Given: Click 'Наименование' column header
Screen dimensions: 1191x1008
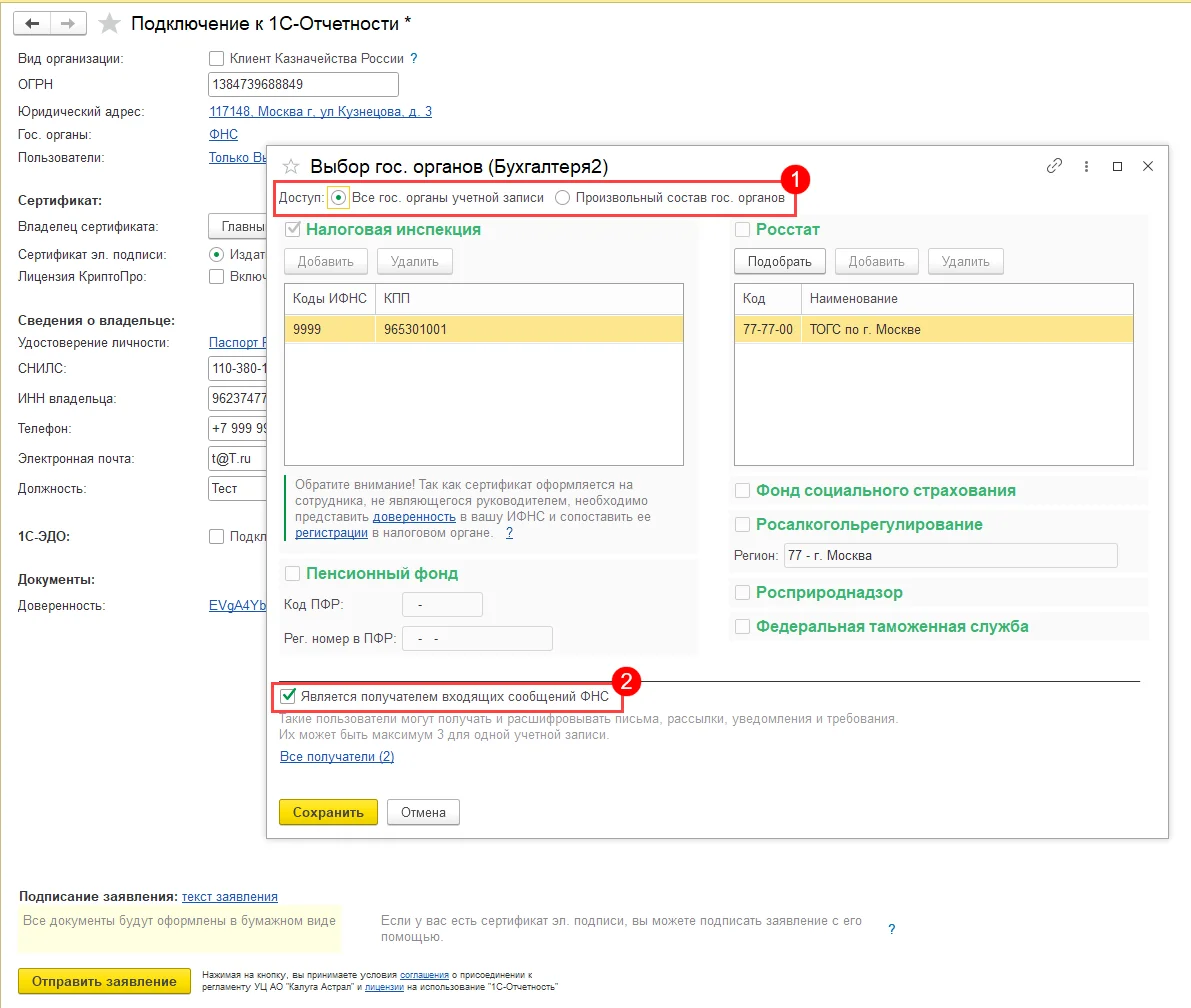Looking at the screenshot, I should [967, 299].
